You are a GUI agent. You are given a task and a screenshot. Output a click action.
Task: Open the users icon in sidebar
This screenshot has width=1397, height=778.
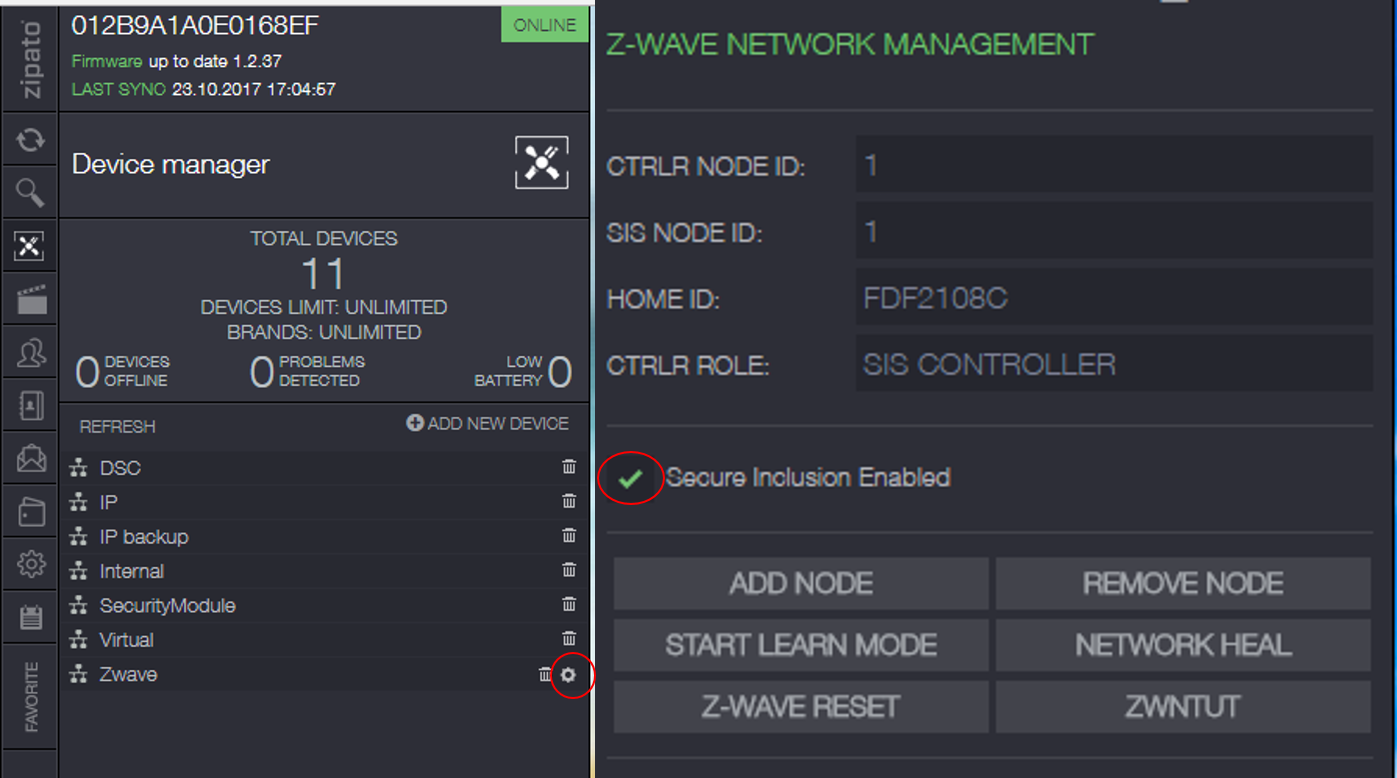(31, 352)
